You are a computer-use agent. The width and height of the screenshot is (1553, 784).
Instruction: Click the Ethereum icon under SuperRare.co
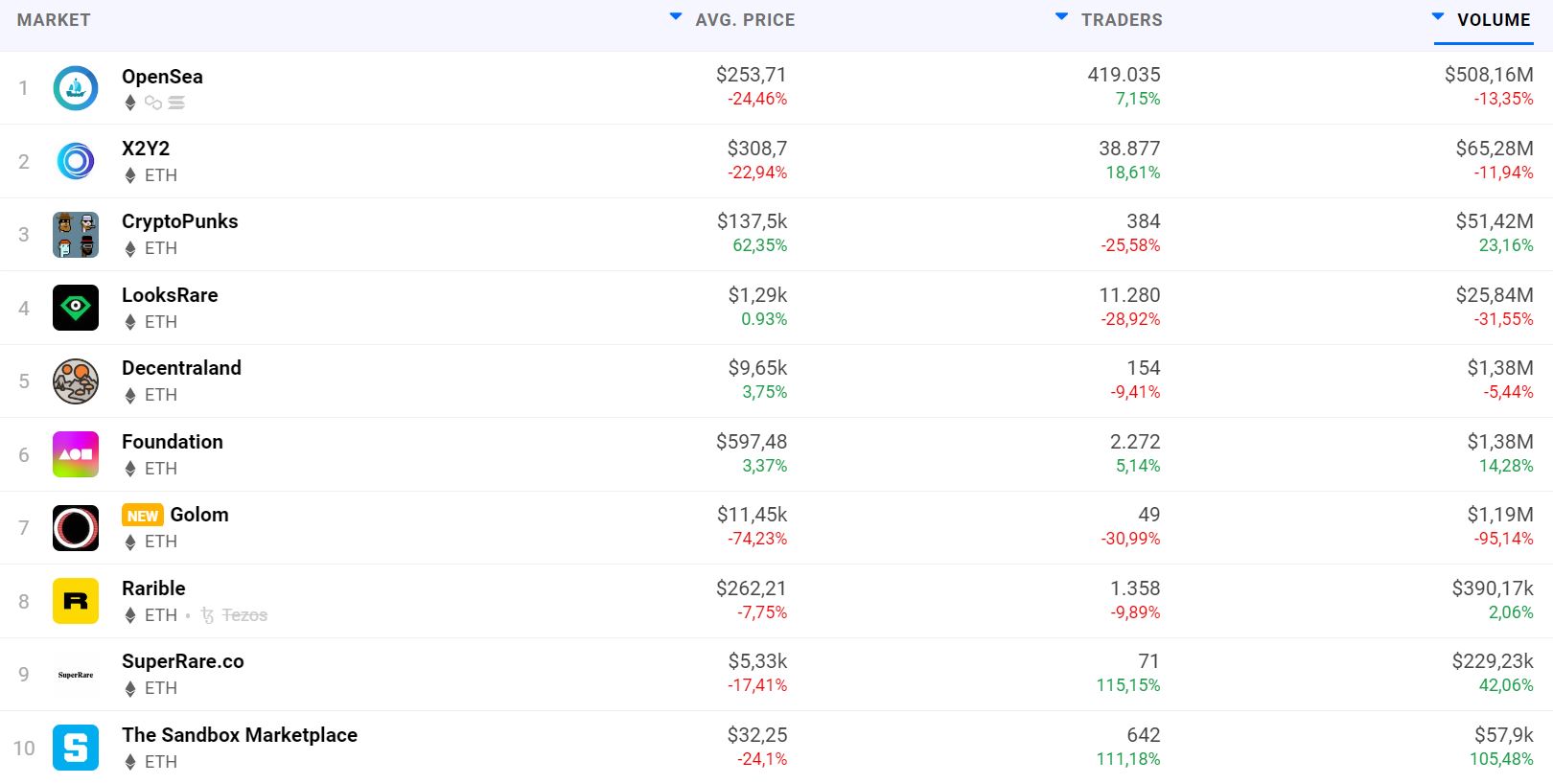[x=130, y=689]
